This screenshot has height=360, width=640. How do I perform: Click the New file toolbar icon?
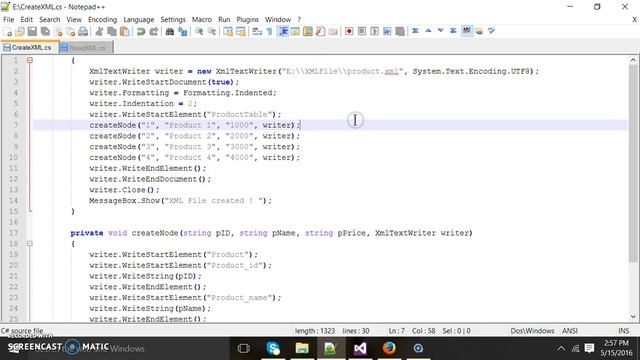7,31
